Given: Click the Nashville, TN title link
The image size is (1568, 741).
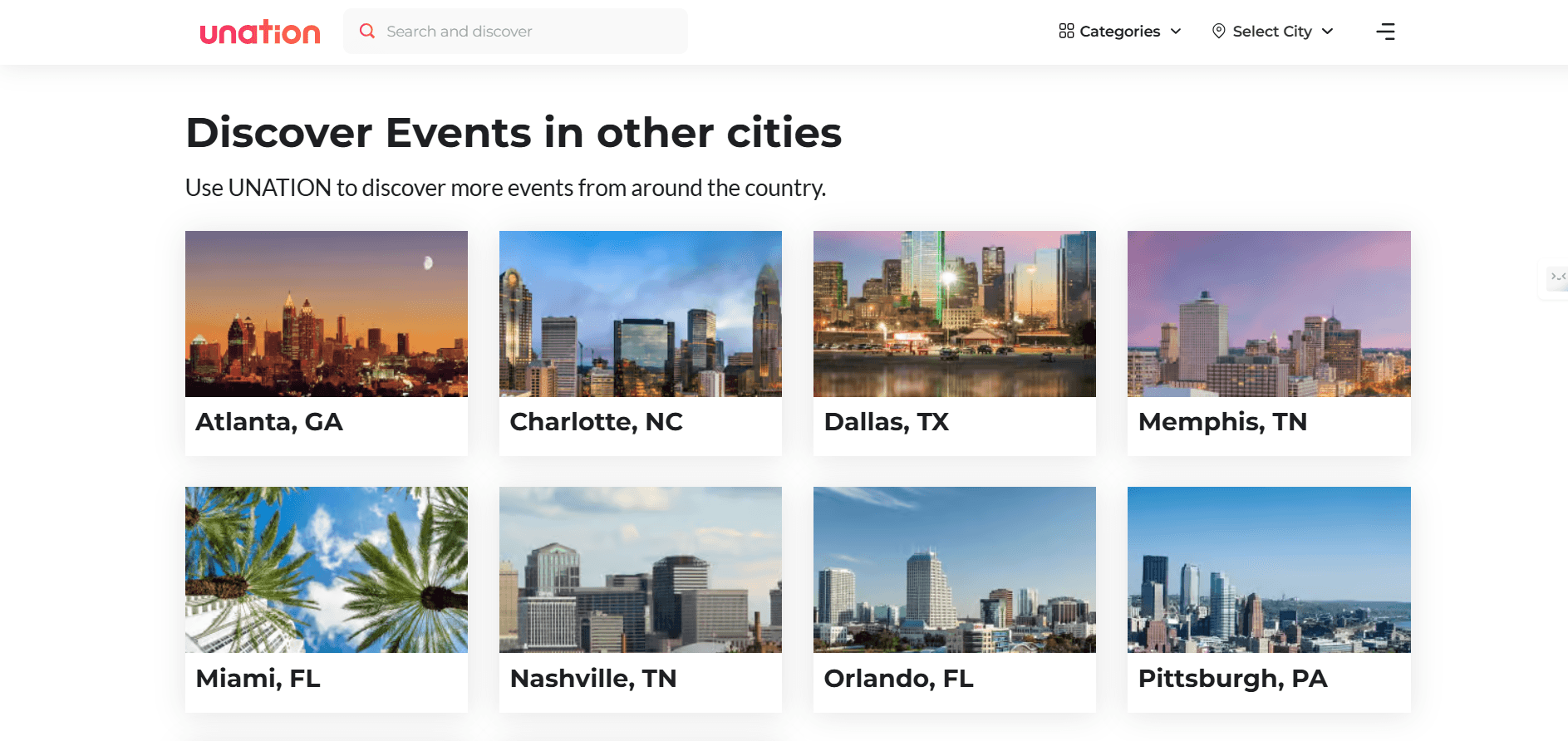Looking at the screenshot, I should (593, 679).
